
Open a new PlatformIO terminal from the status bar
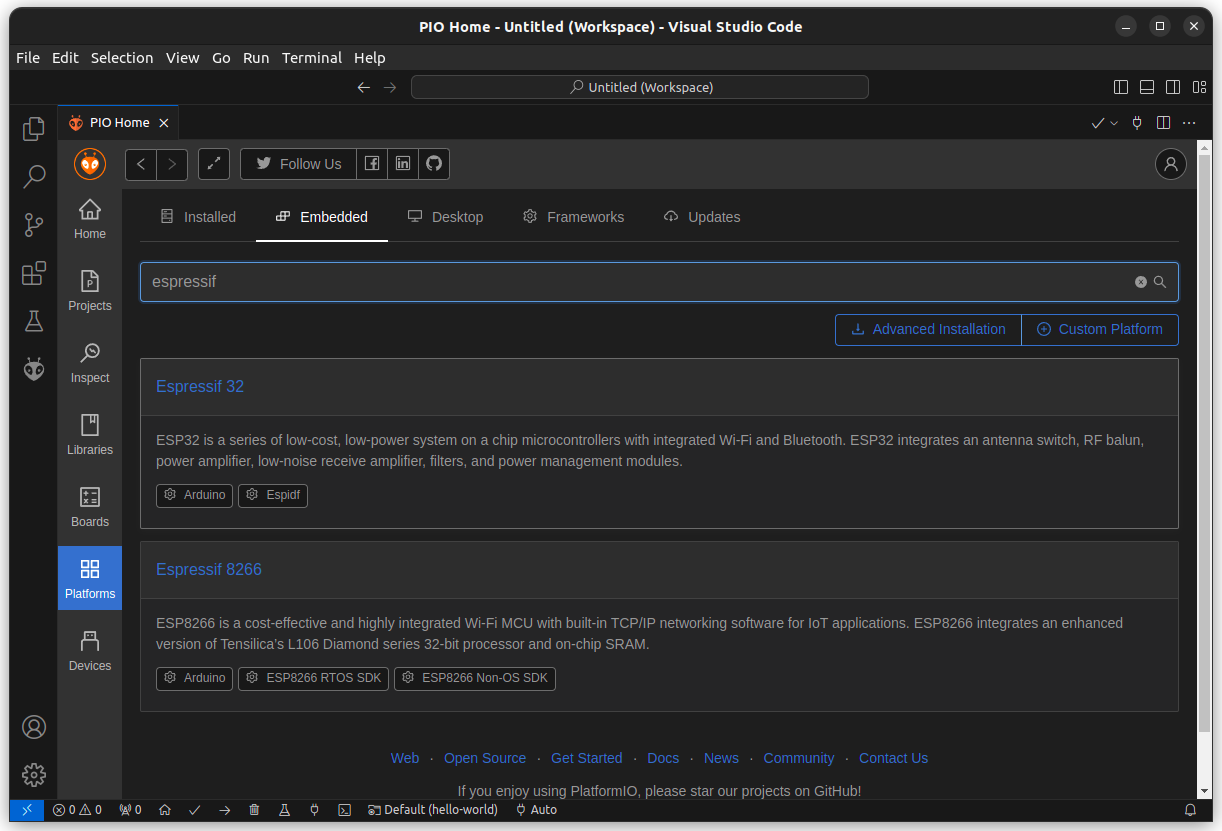(344, 810)
